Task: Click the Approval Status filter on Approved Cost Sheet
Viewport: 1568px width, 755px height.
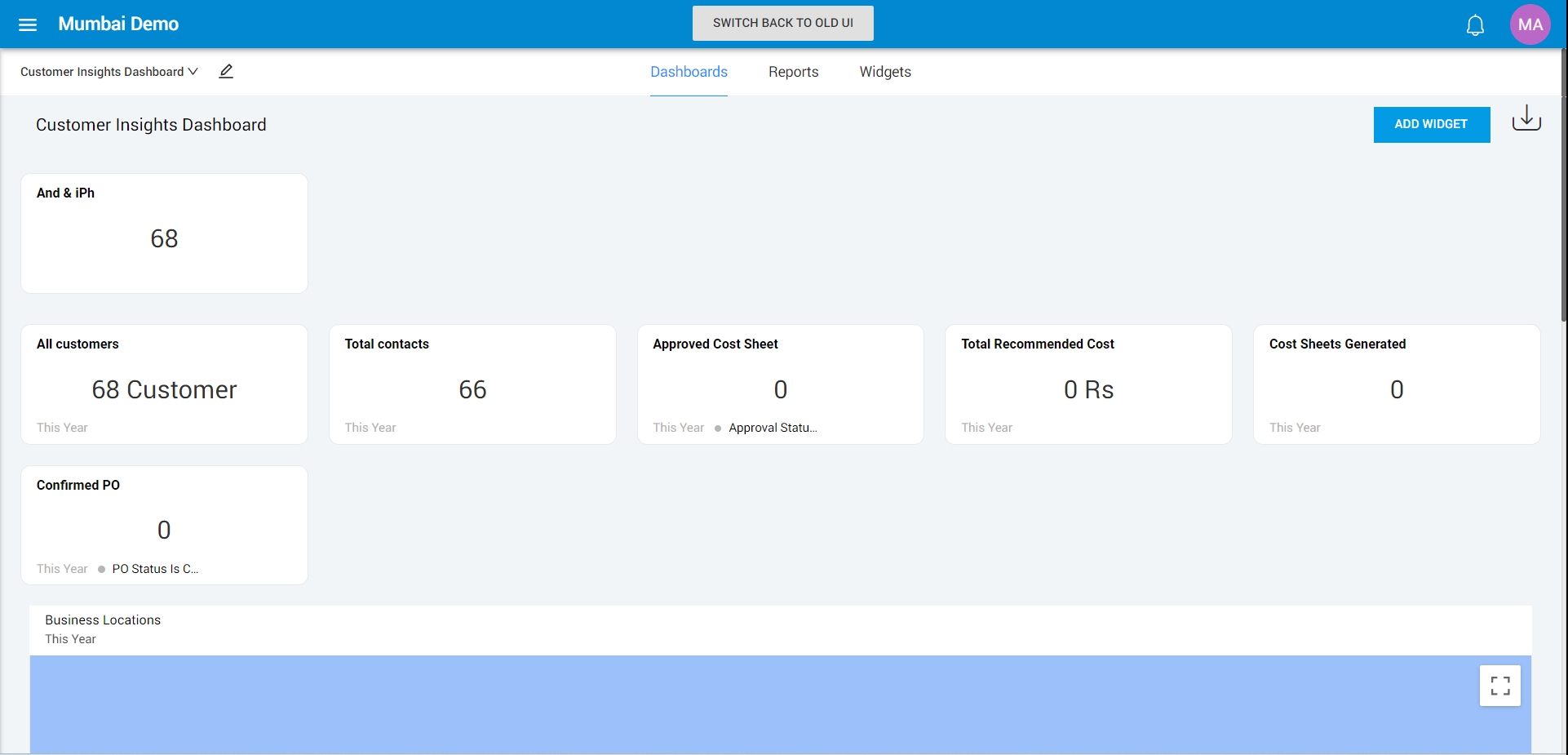Action: click(x=772, y=428)
